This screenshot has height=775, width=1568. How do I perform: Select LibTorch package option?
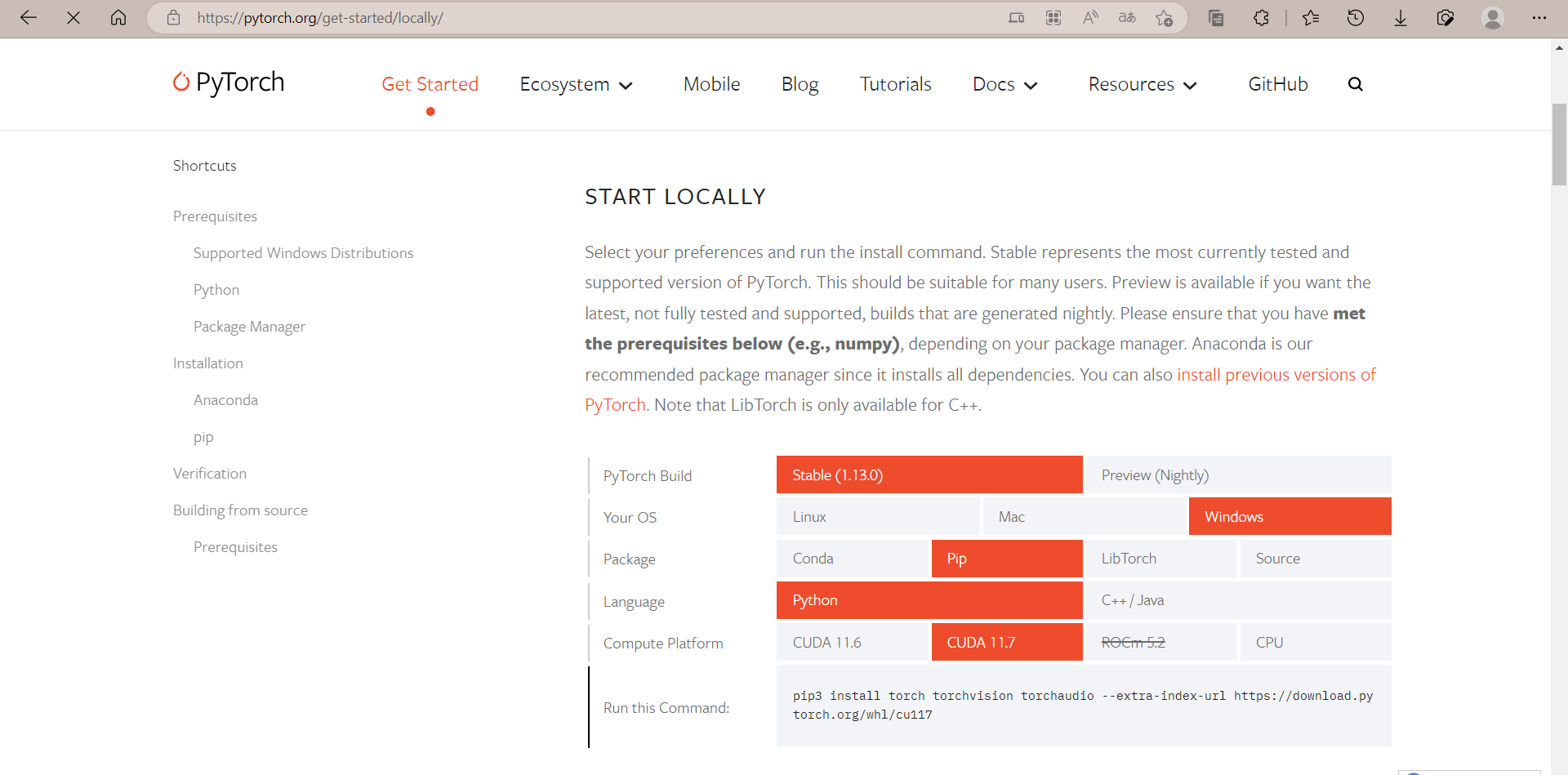coord(1161,559)
